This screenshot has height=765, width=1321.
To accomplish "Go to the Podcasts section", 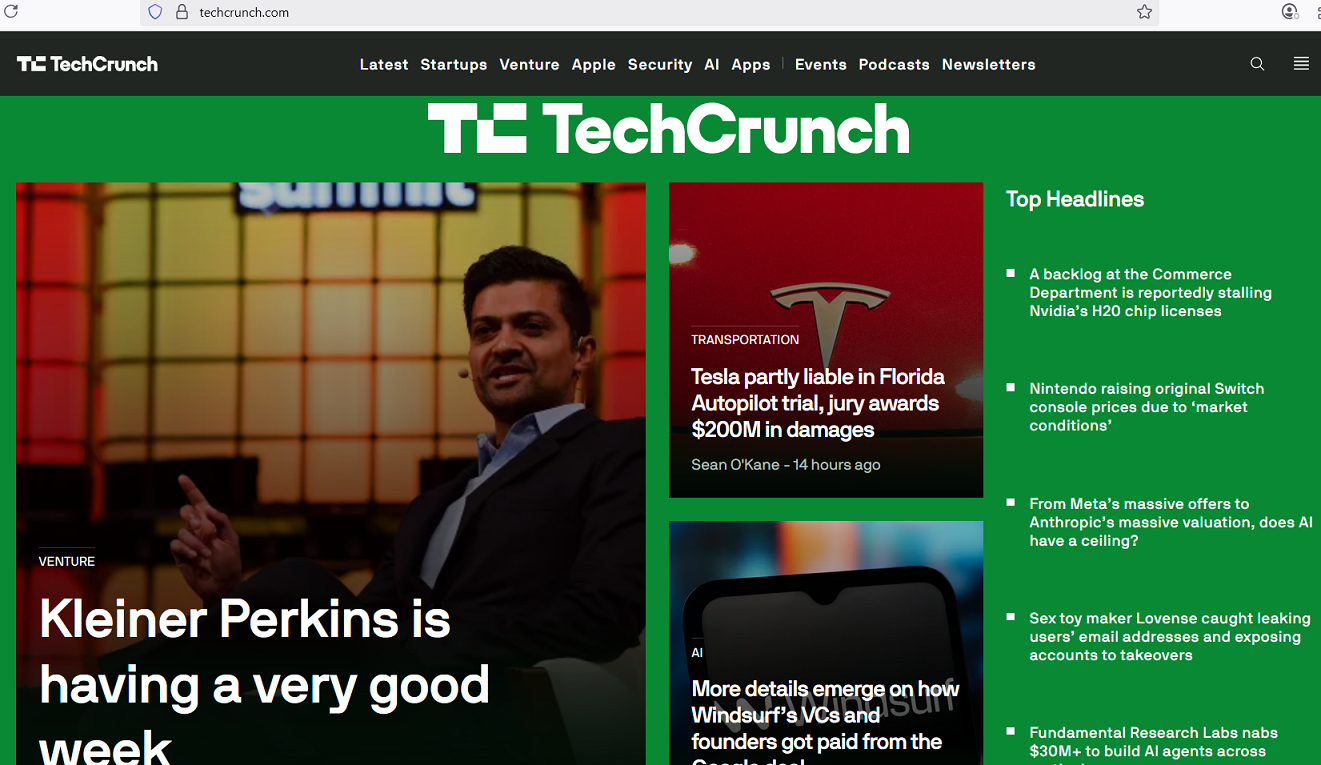I will click(x=894, y=64).
